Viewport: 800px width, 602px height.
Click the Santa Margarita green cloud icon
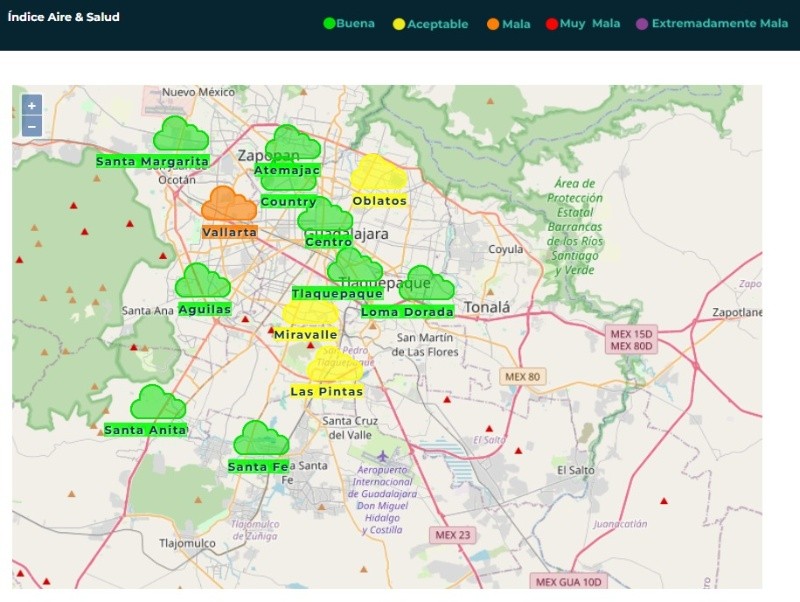pyautogui.click(x=181, y=133)
